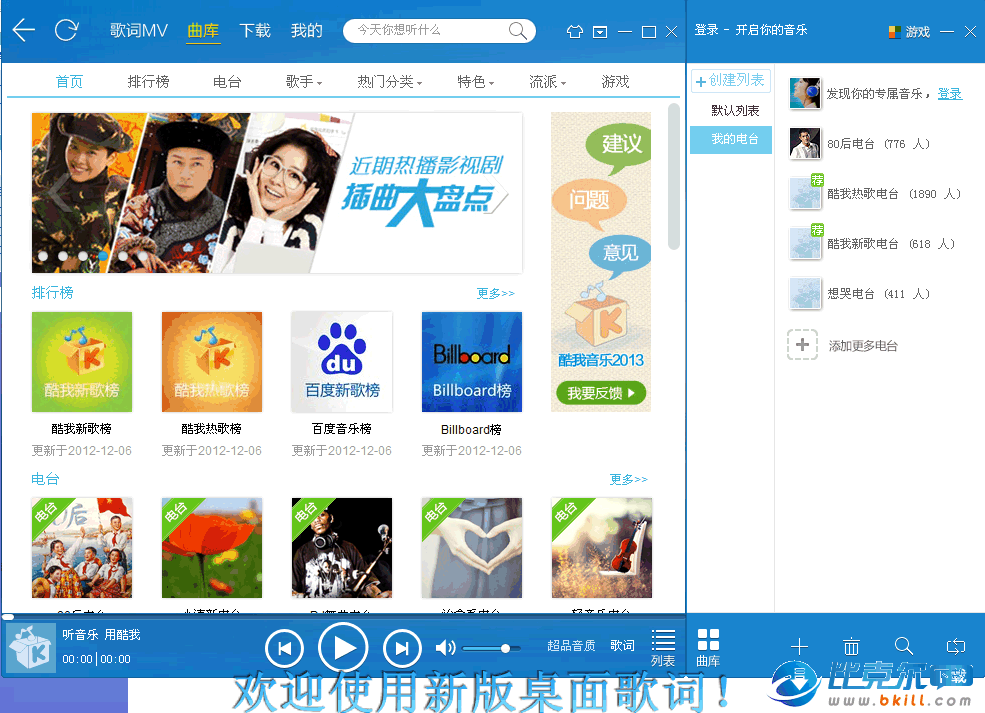Expand the 流派 dropdown
This screenshot has width=985, height=713.
[547, 82]
